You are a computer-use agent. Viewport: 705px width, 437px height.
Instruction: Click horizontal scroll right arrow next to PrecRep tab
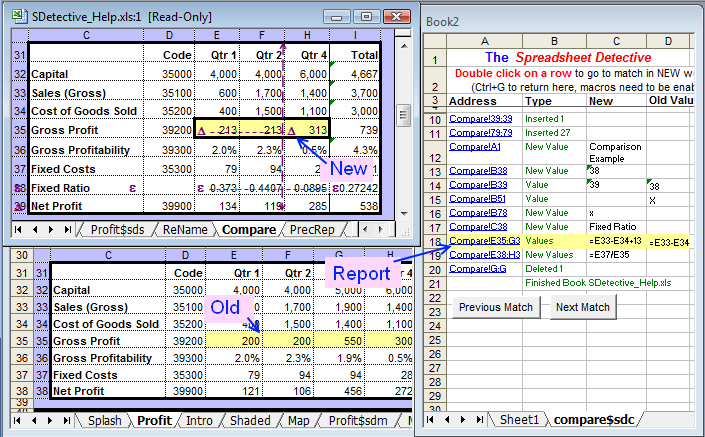(x=381, y=230)
